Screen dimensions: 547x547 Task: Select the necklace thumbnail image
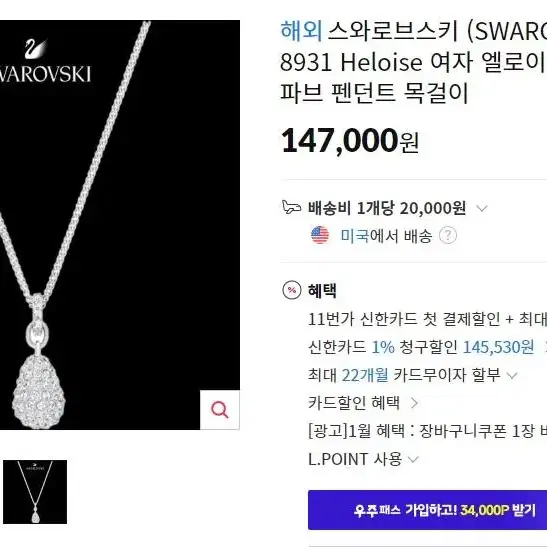35,492
